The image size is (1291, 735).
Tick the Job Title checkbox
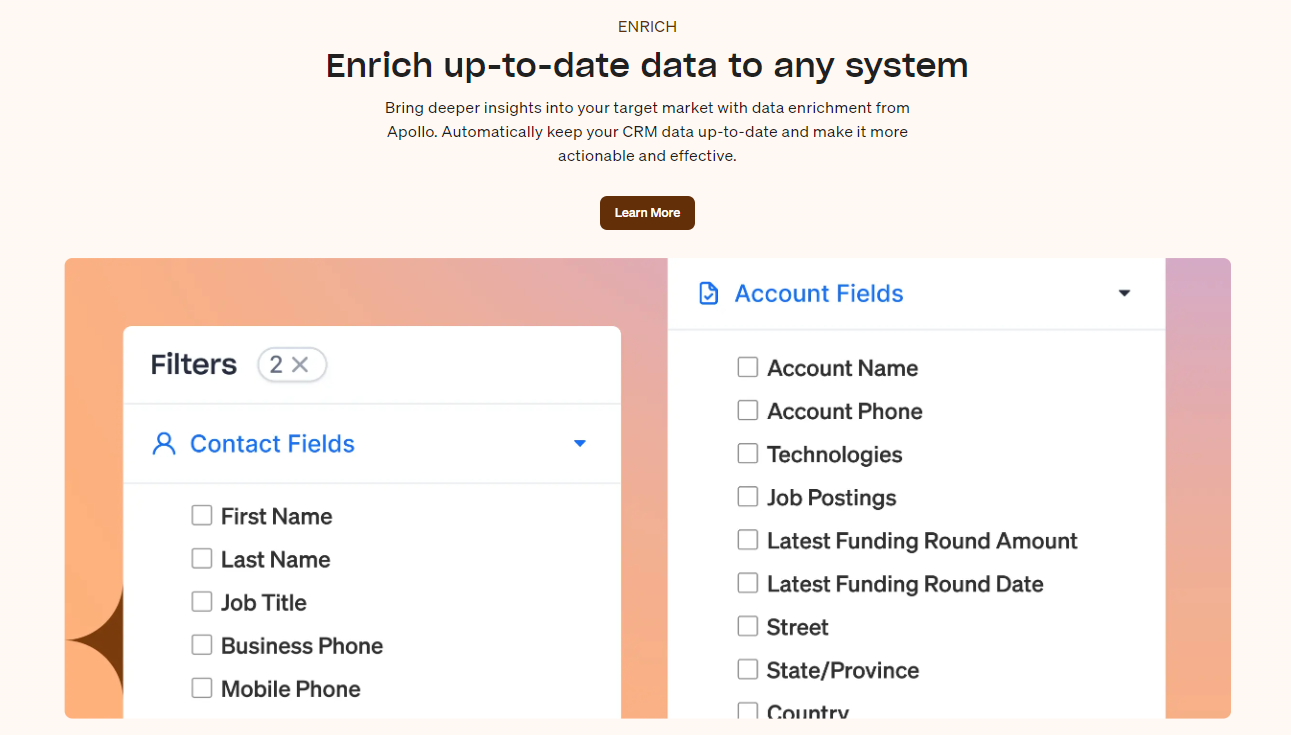pos(202,602)
